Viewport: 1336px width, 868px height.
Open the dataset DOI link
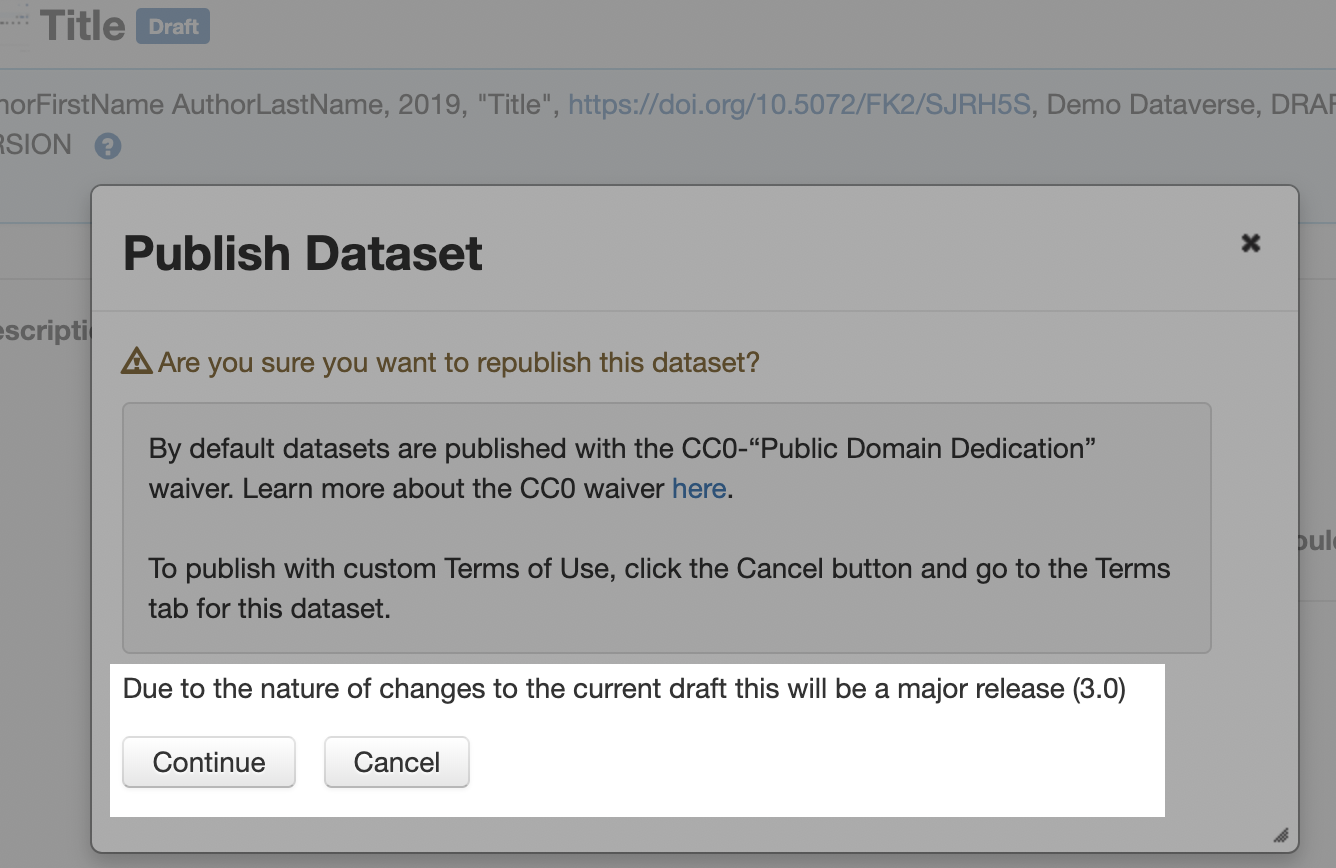pos(799,104)
